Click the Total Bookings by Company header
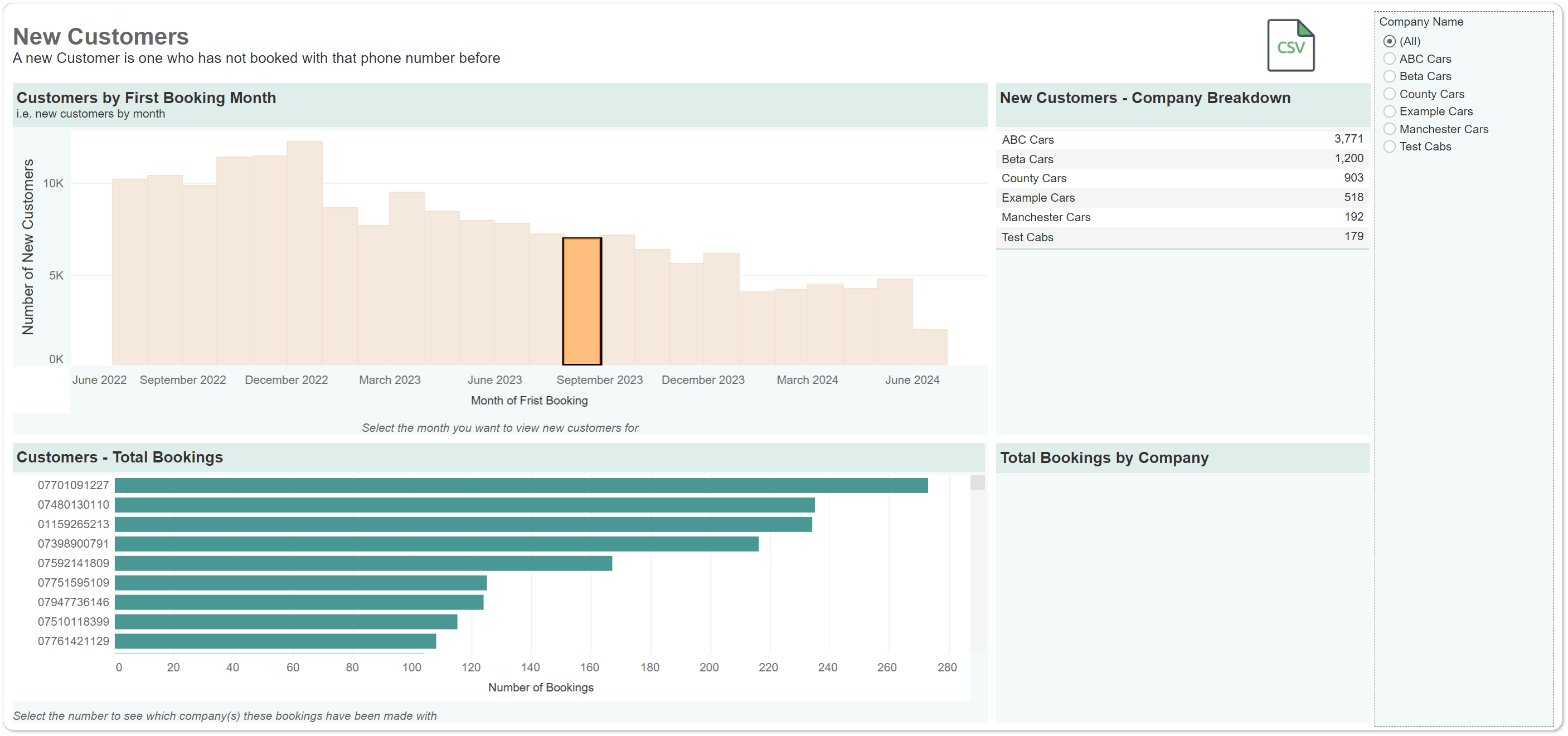The width and height of the screenshot is (1568, 736). pos(1104,457)
